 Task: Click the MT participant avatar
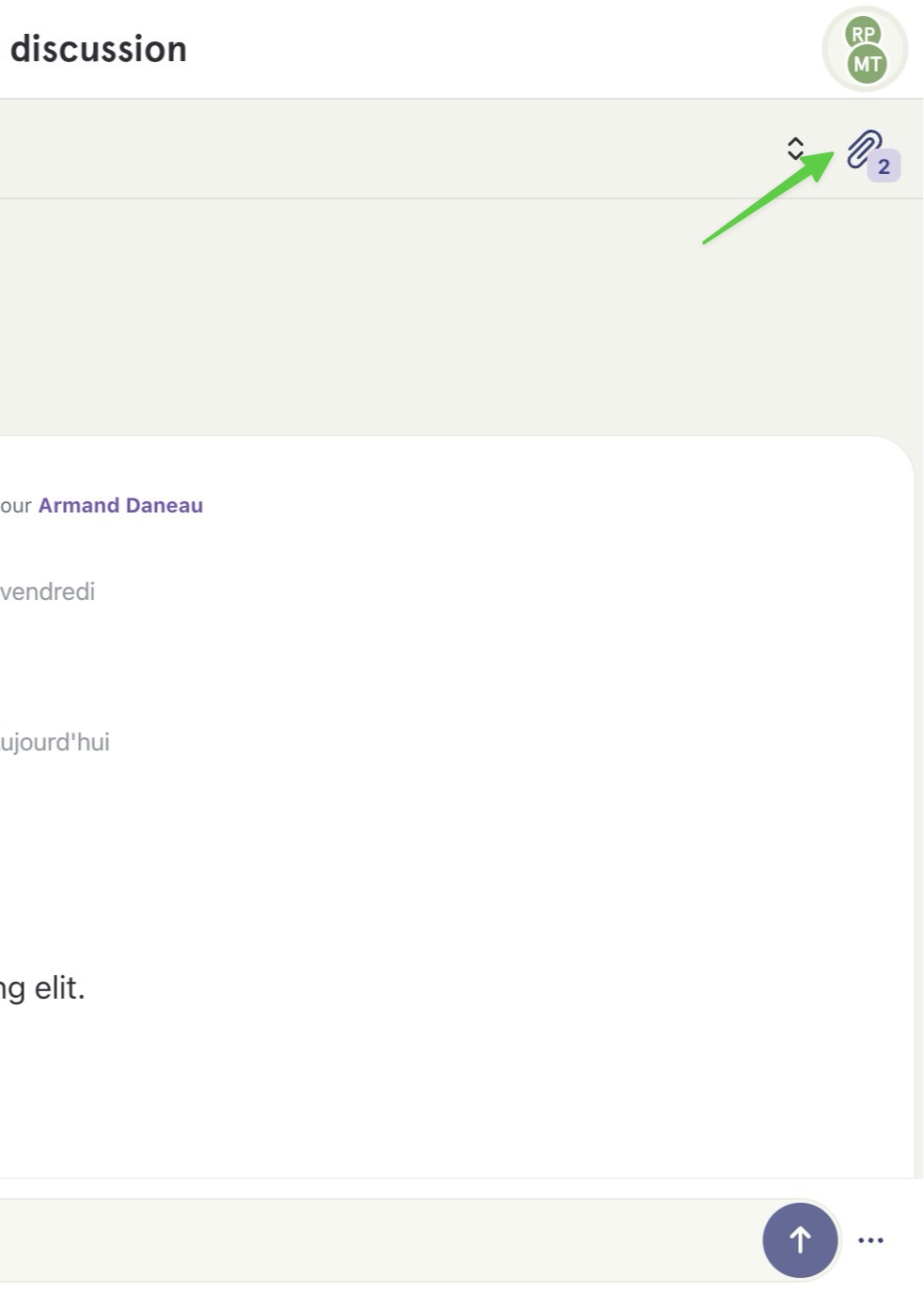click(x=867, y=64)
